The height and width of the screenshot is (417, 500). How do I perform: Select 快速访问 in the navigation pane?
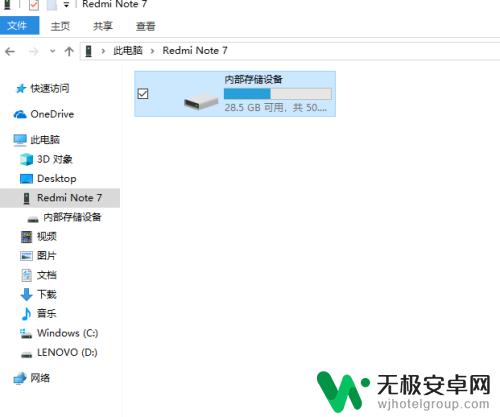click(x=50, y=88)
